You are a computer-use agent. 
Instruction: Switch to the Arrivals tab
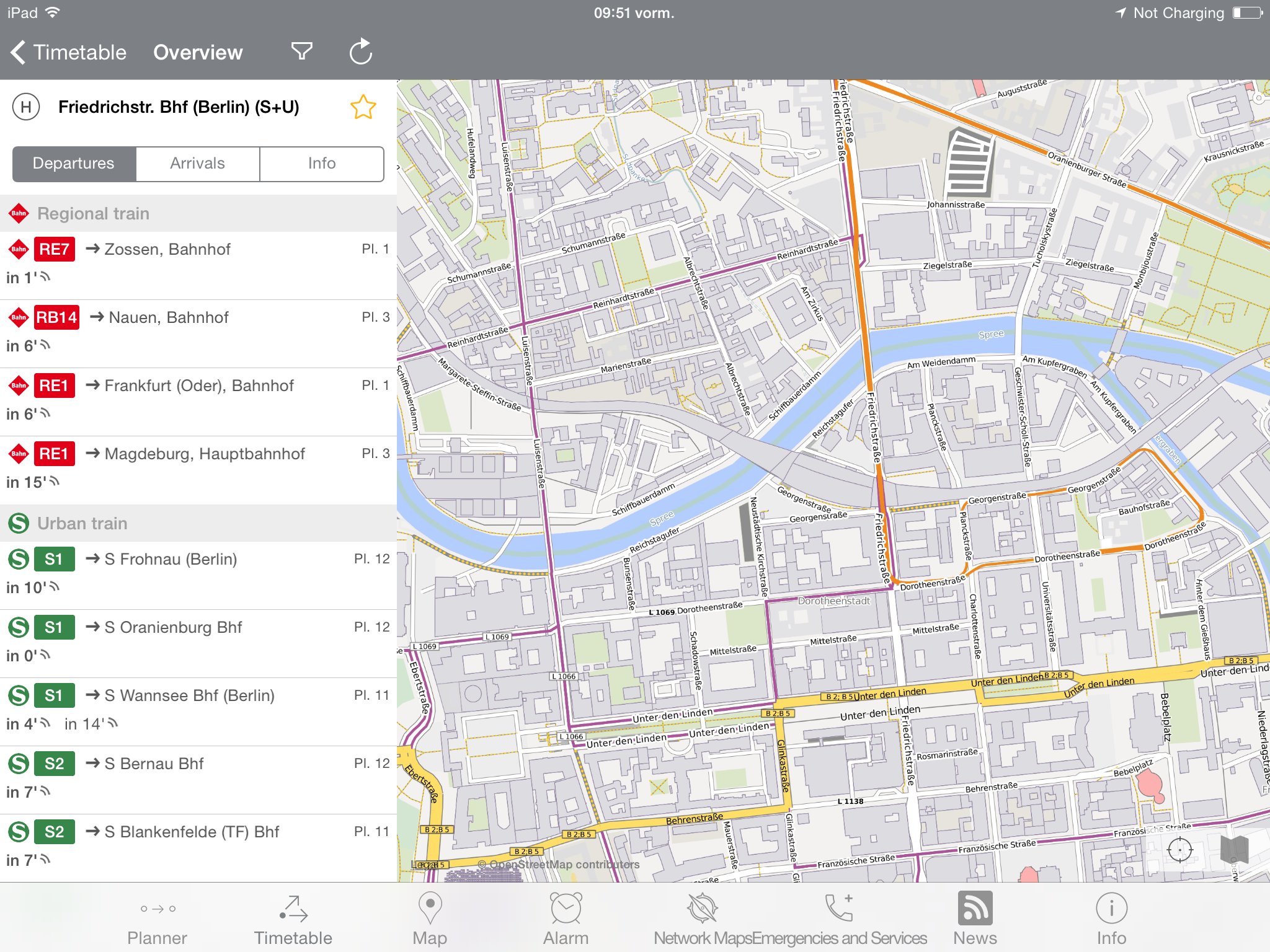[198, 164]
